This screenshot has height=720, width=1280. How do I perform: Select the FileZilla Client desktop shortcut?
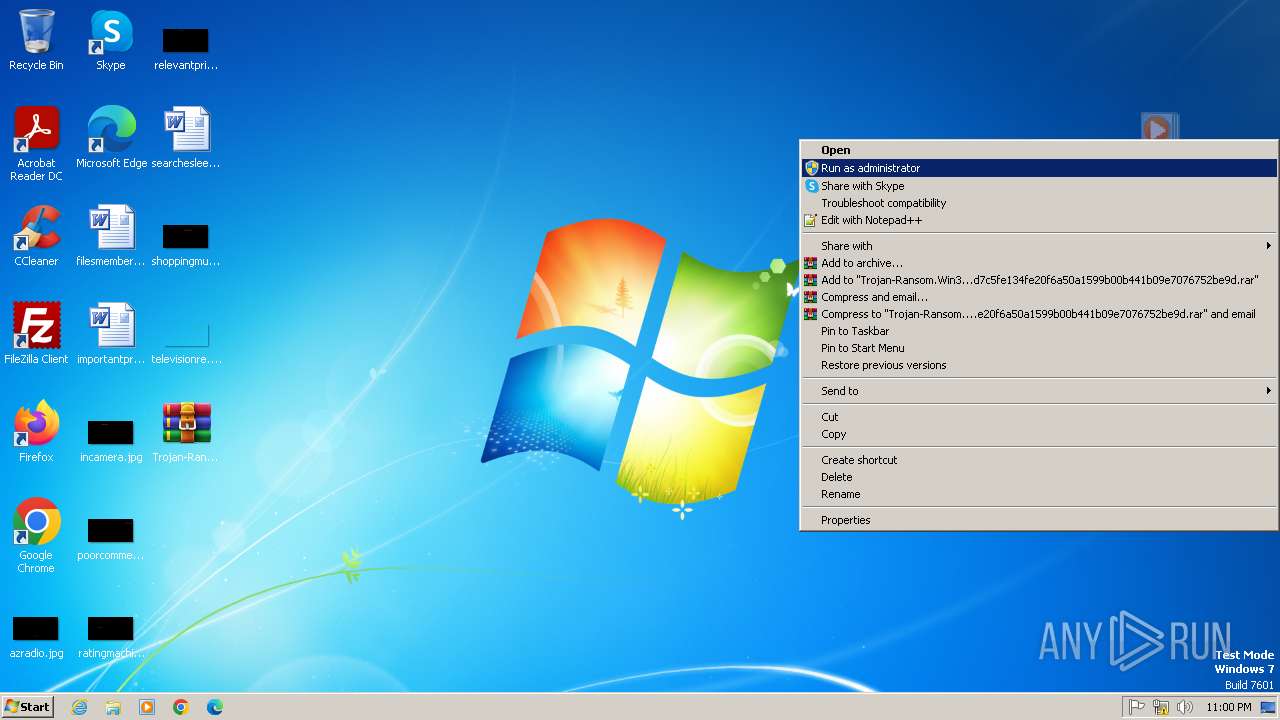click(x=36, y=334)
